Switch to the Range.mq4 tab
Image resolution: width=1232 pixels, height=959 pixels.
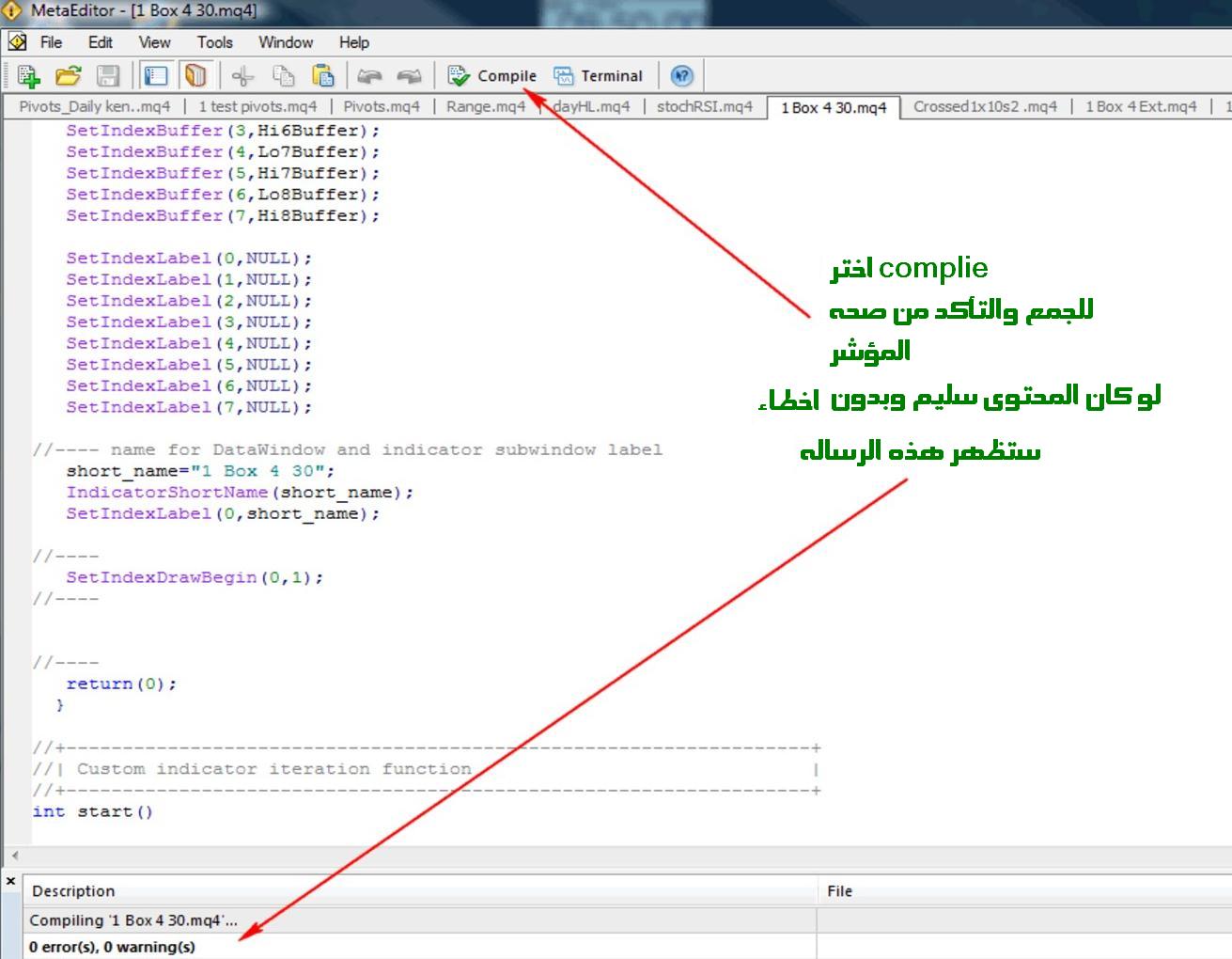click(x=486, y=106)
